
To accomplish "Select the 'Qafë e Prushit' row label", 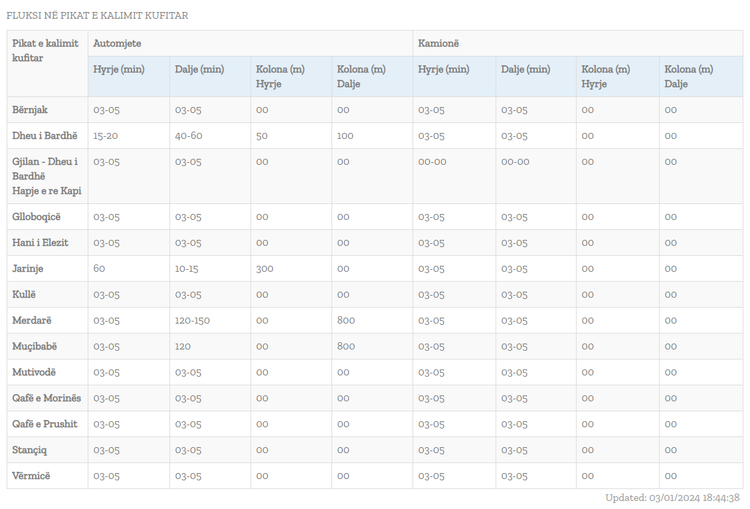I will tap(44, 423).
